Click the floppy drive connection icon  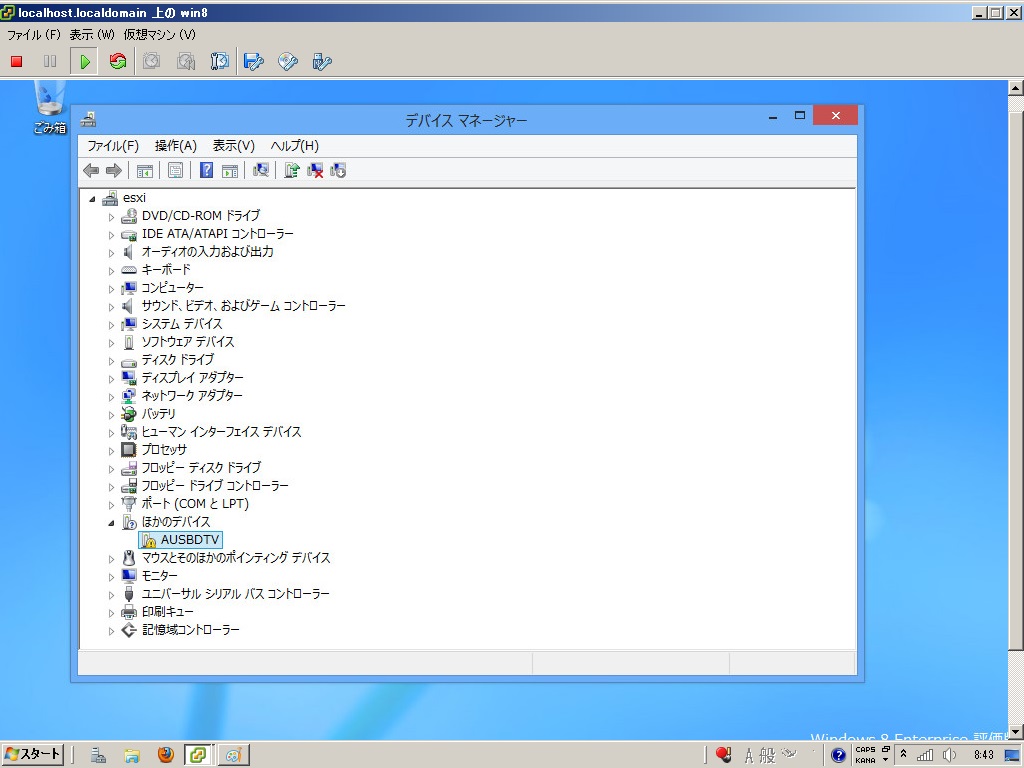point(254,62)
